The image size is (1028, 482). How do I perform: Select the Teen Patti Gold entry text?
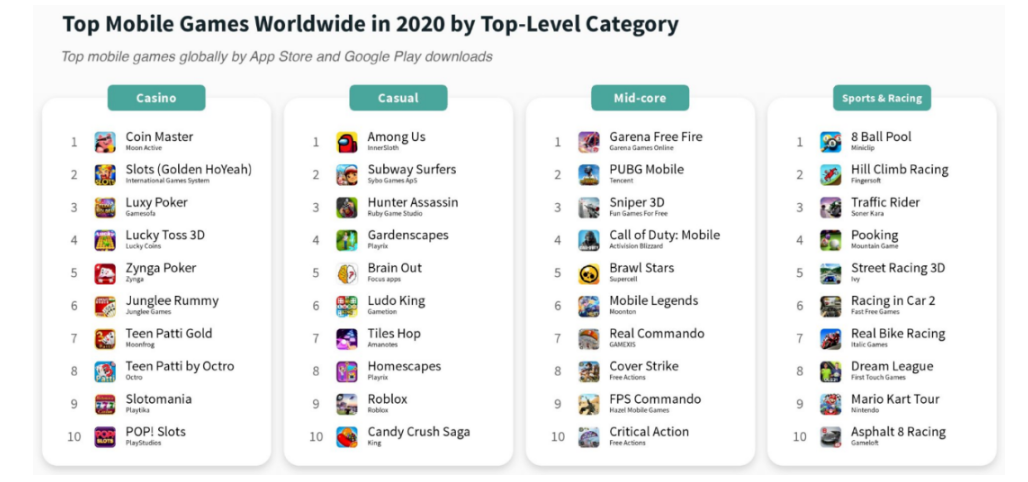pyautogui.click(x=169, y=333)
